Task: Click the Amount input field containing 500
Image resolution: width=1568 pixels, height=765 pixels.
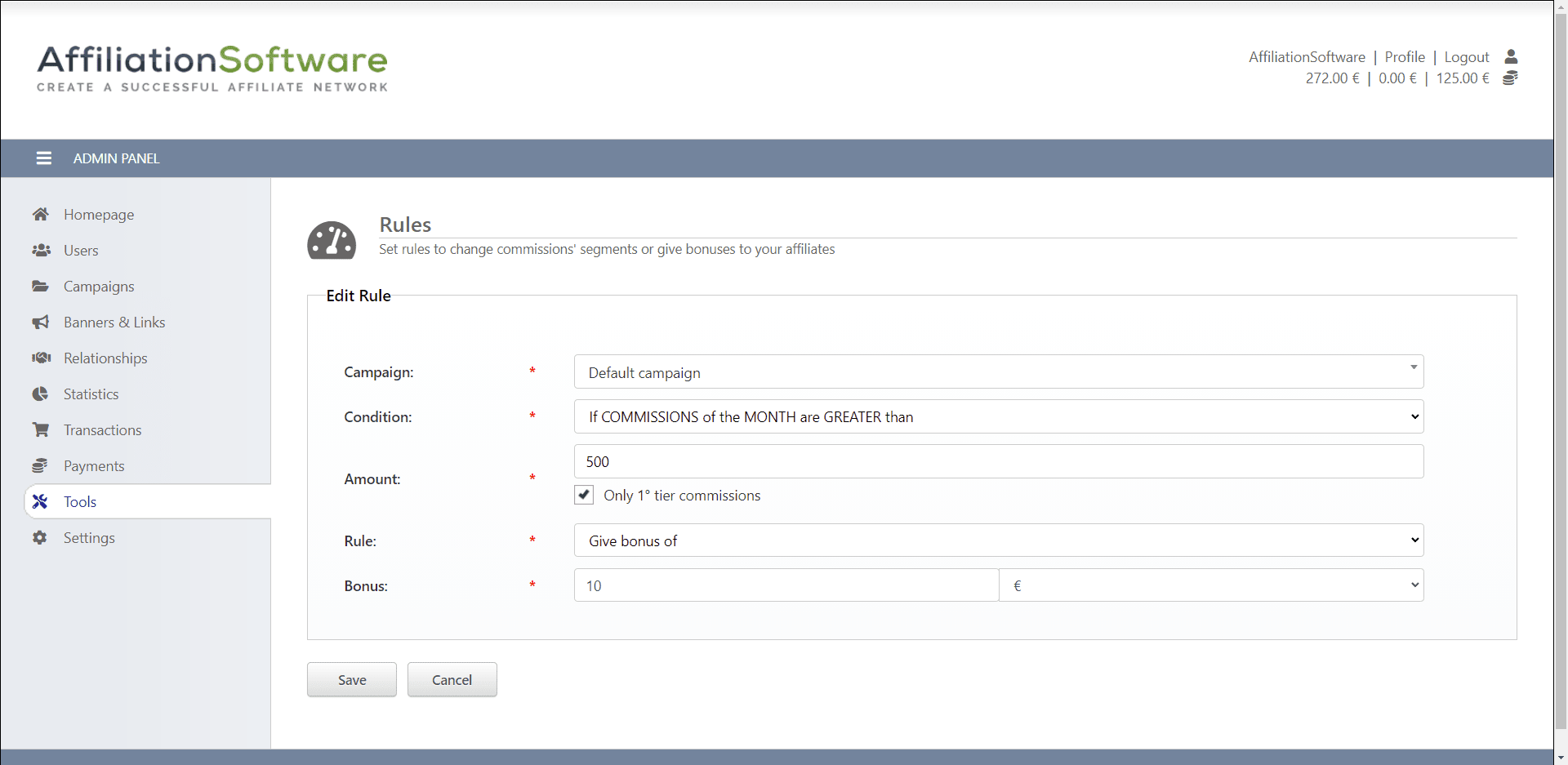Action: tap(998, 461)
